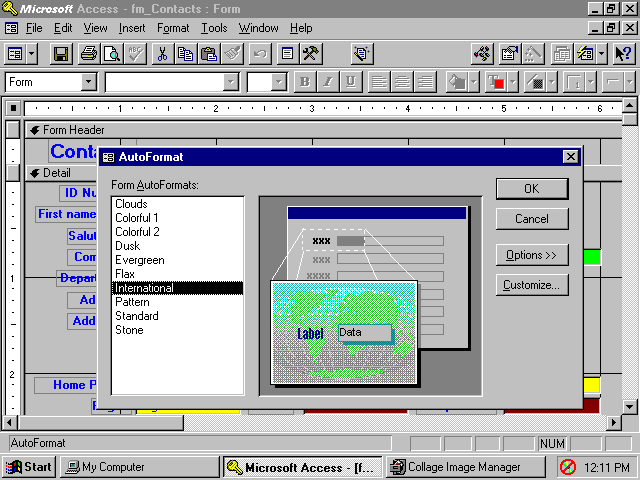The image size is (640, 480).
Task: Open the Properties icon in the toolbar
Action: [510, 54]
